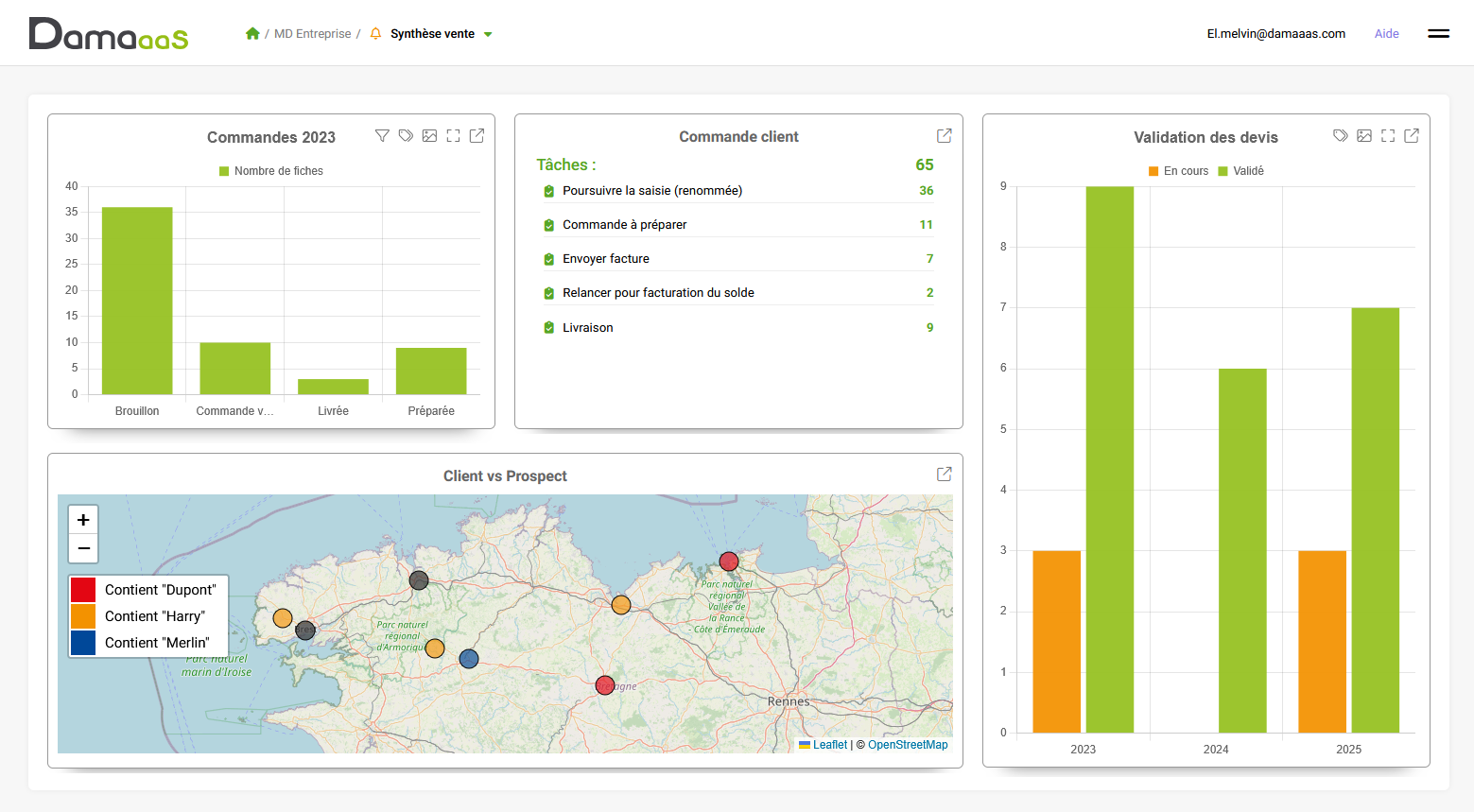
Task: Click the tag icon in Validation des devis
Action: pyautogui.click(x=1340, y=136)
